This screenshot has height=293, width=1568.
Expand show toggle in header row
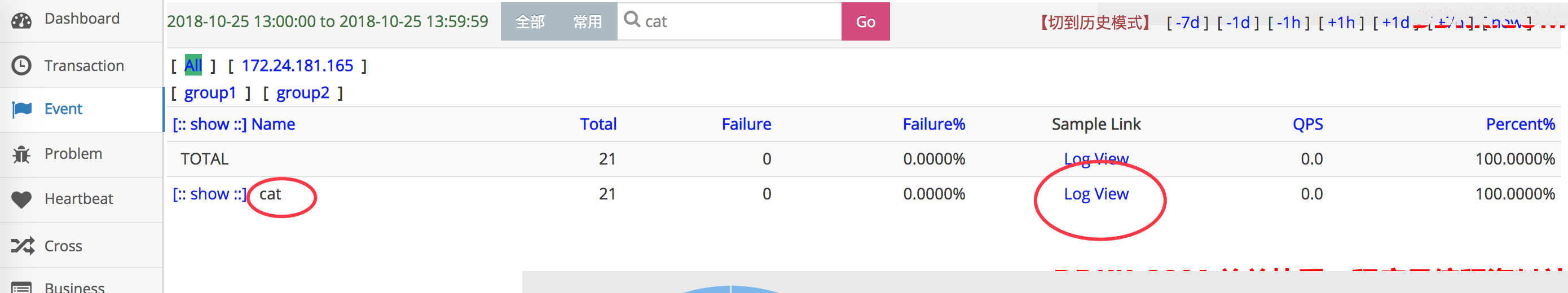[x=209, y=125]
